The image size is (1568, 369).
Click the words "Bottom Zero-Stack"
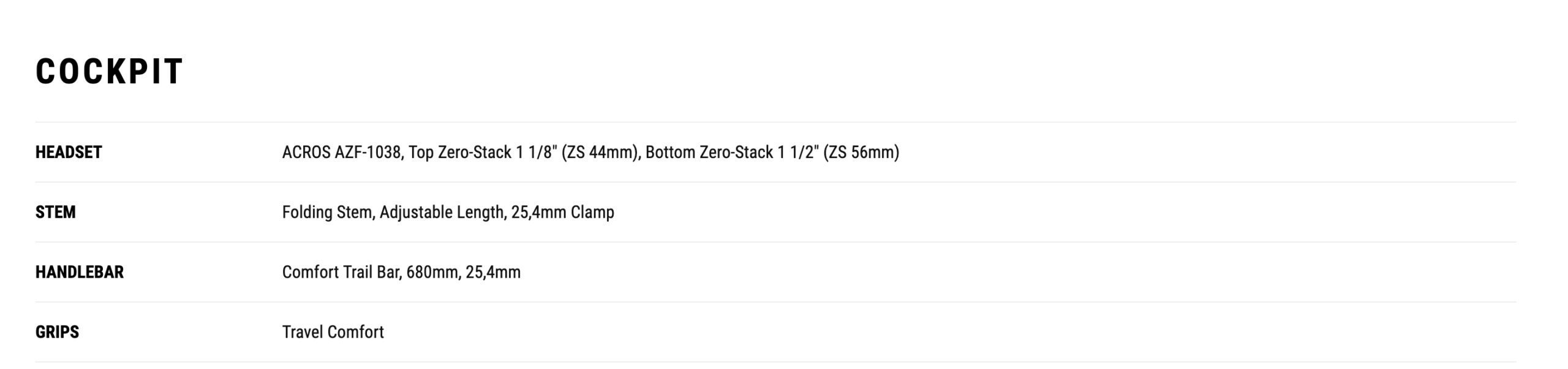click(709, 152)
